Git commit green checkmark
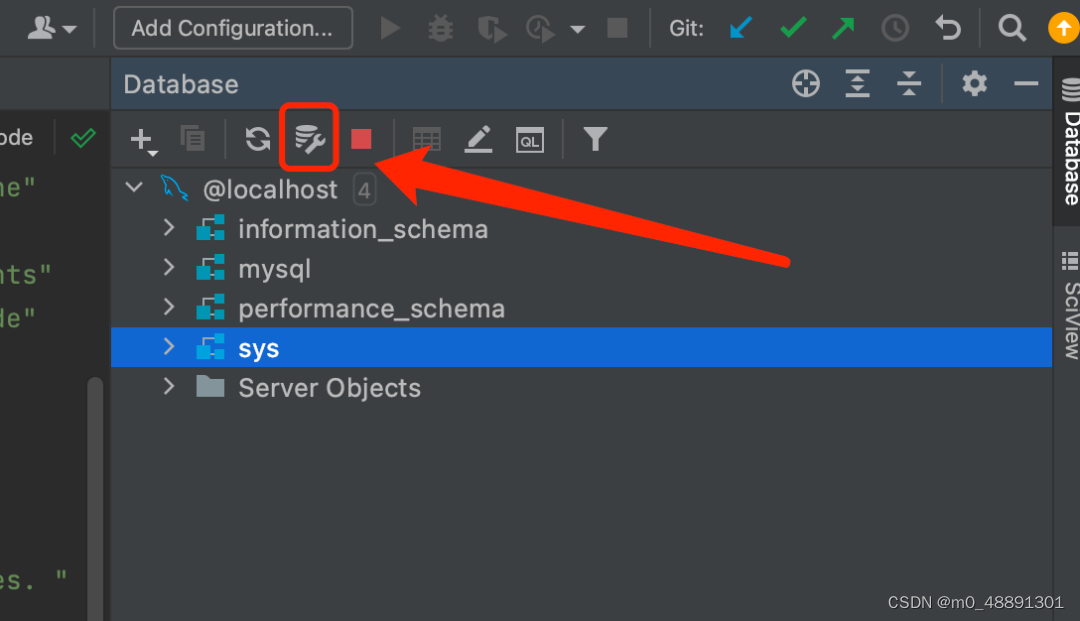Image resolution: width=1080 pixels, height=621 pixels. pyautogui.click(x=793, y=28)
